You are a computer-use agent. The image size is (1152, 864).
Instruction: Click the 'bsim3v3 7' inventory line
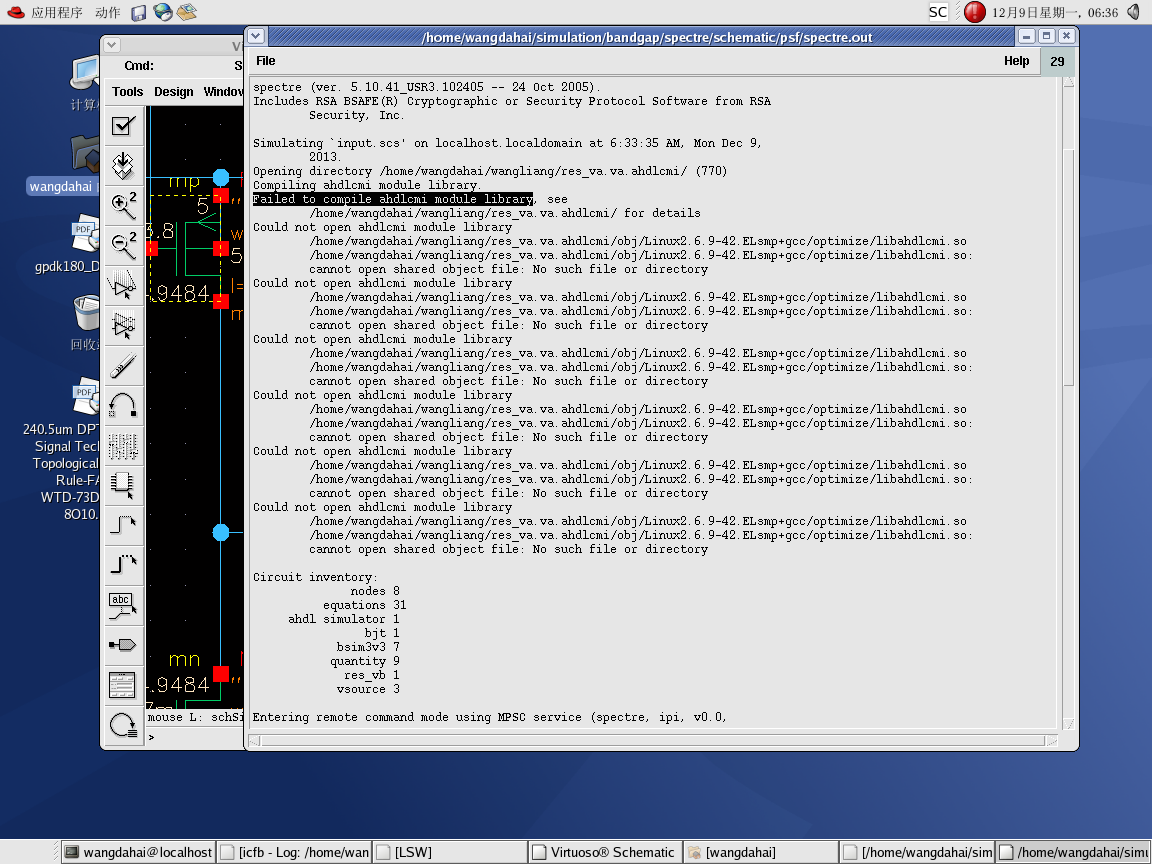[x=368, y=647]
